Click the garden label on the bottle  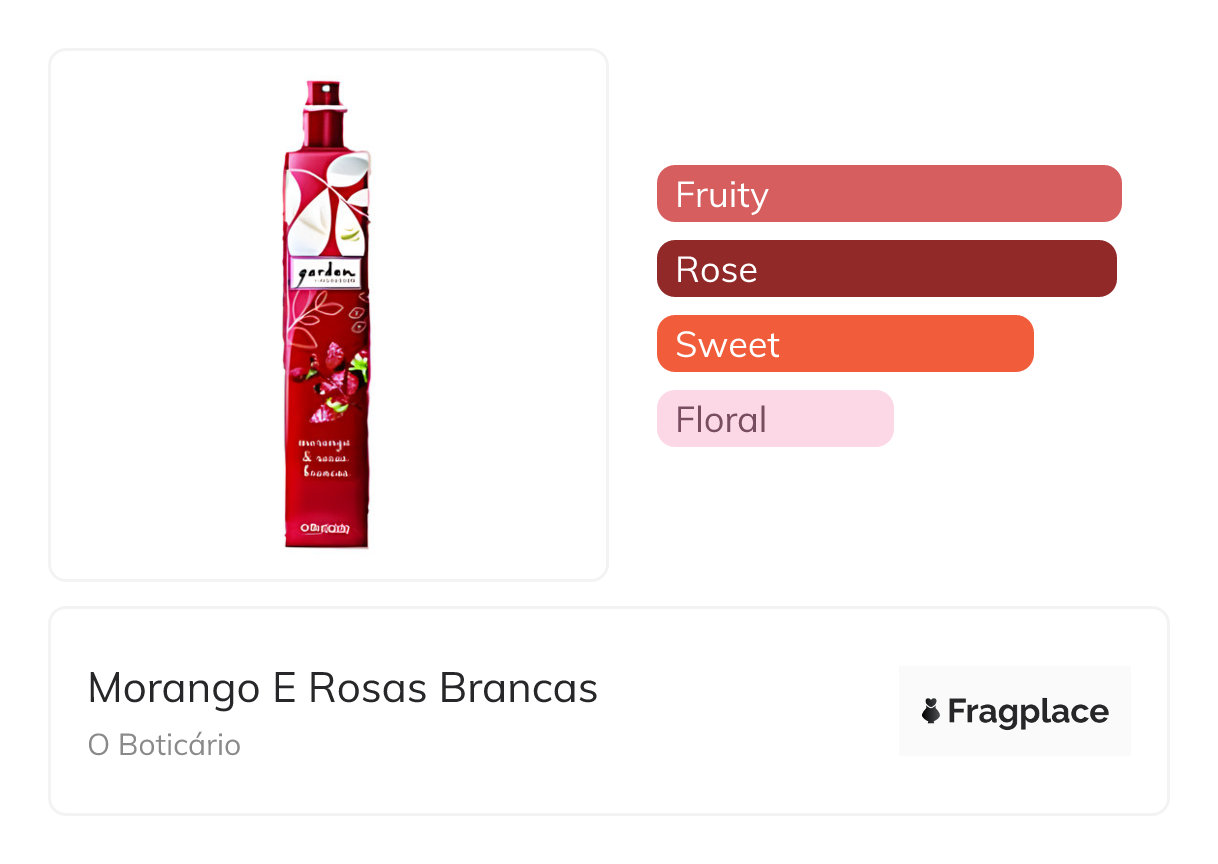(325, 273)
